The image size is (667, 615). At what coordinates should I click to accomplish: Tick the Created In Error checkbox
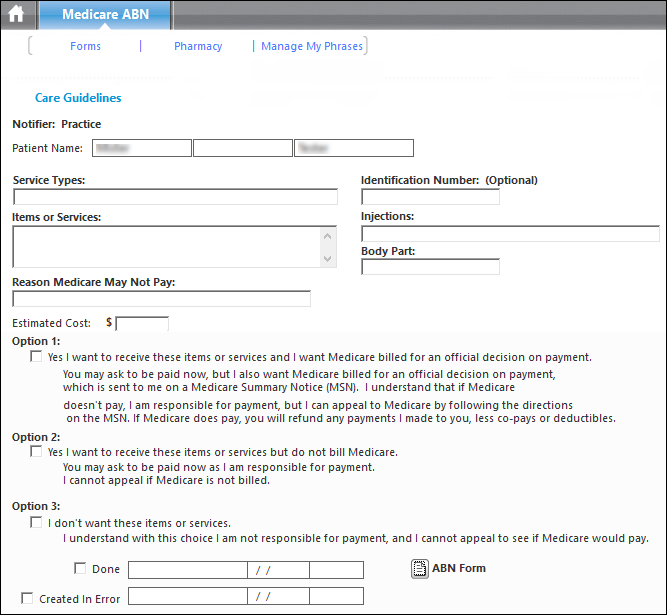pos(27,598)
